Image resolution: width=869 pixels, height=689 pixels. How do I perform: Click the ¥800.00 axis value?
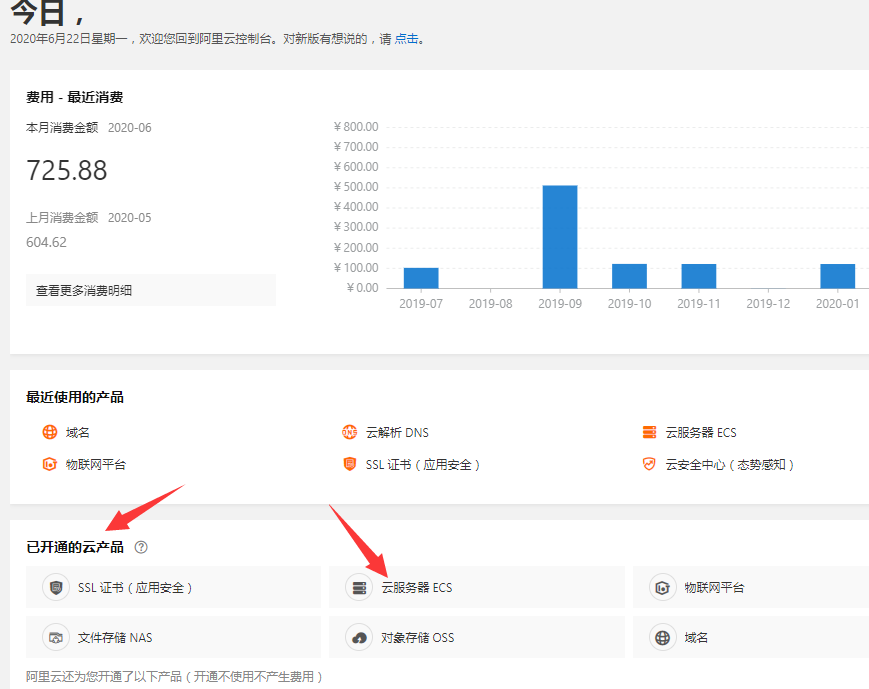[x=356, y=126]
